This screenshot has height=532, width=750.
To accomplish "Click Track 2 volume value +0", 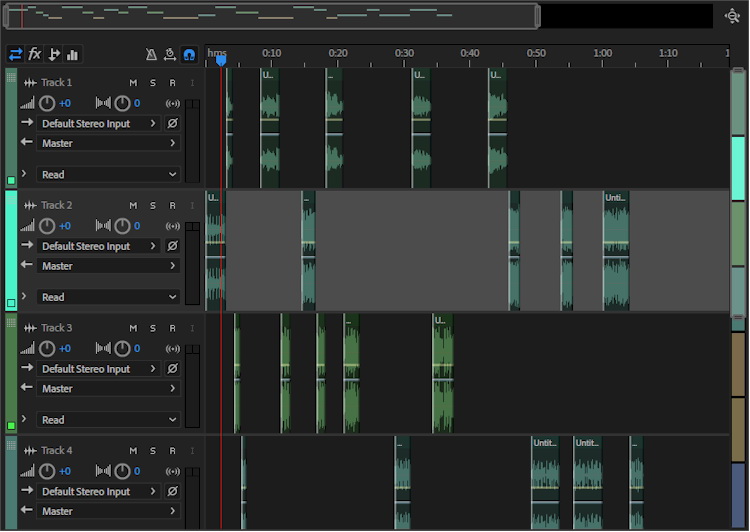I will coord(65,226).
